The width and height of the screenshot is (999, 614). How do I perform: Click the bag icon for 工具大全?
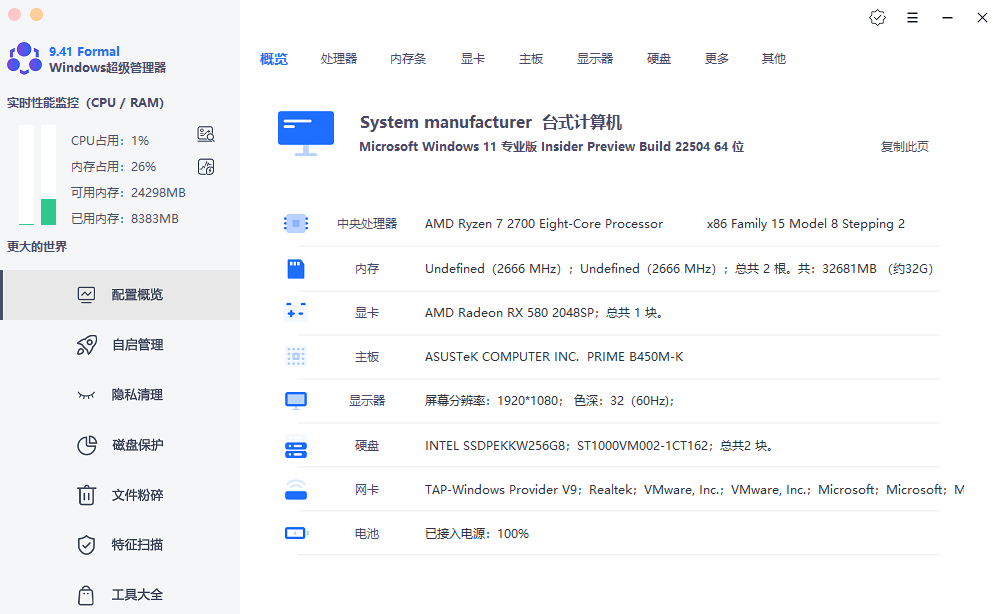(87, 595)
